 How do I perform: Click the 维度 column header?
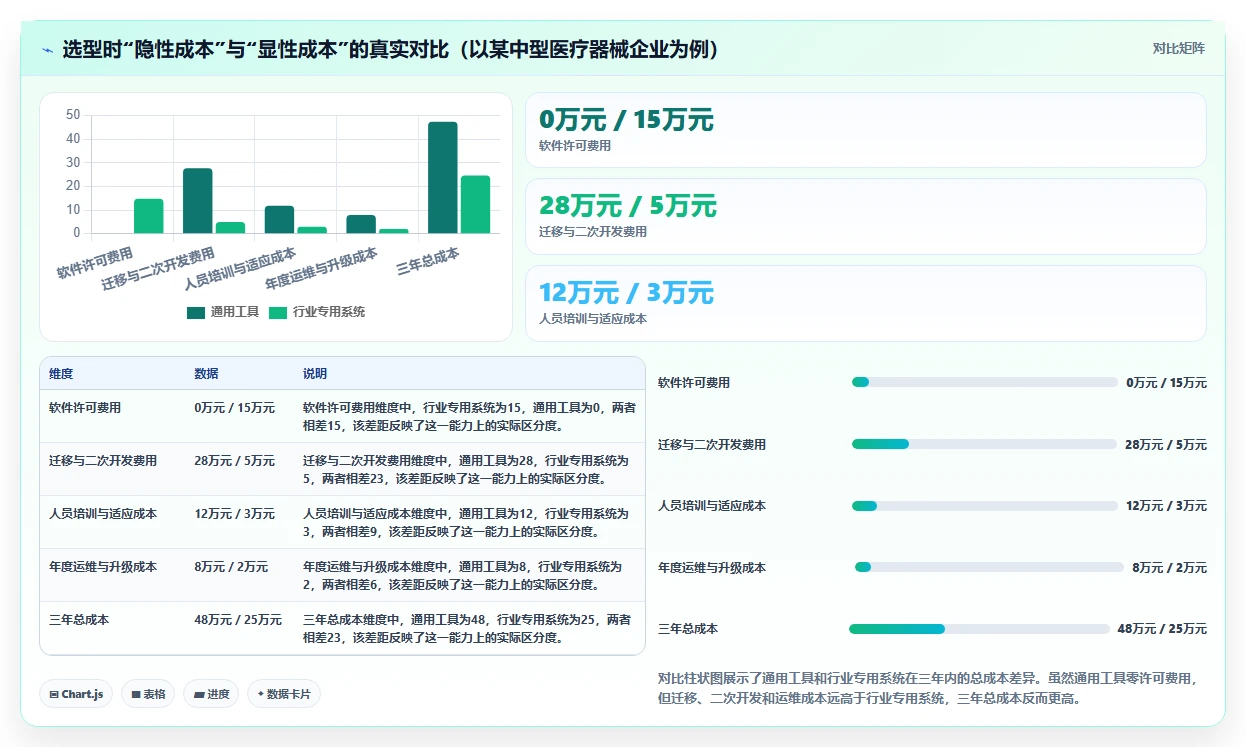click(61, 374)
